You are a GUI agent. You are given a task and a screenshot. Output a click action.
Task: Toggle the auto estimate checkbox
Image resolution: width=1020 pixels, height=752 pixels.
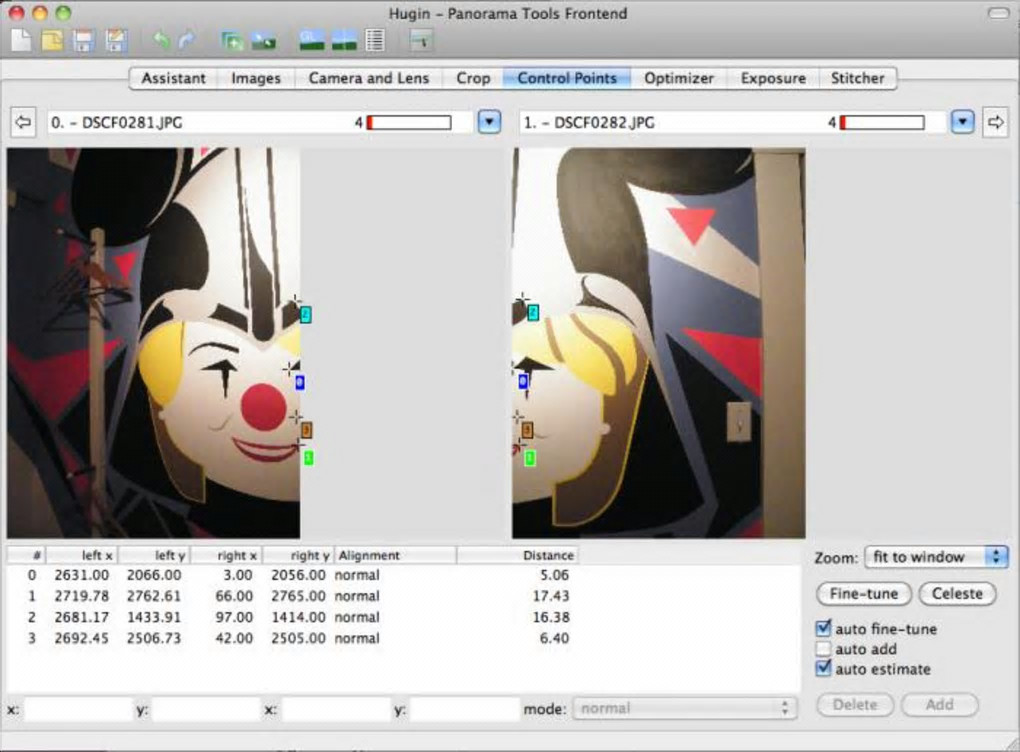(x=823, y=669)
